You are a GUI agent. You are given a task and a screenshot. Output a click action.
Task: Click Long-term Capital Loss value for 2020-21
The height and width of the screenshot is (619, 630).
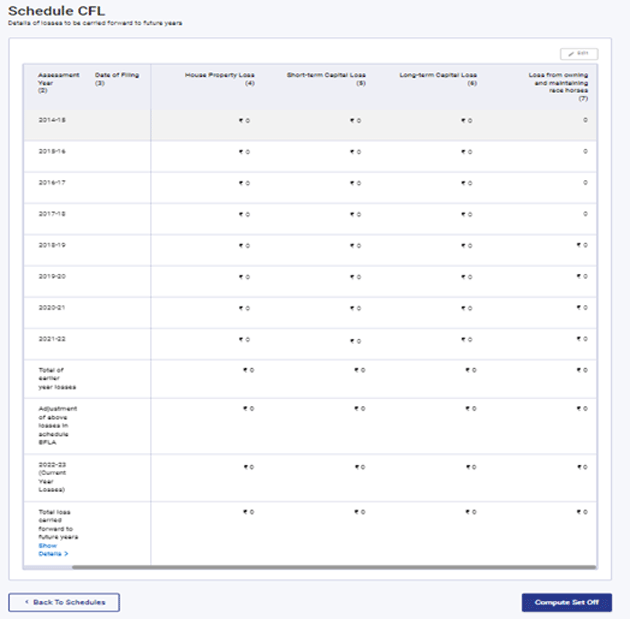pos(466,308)
